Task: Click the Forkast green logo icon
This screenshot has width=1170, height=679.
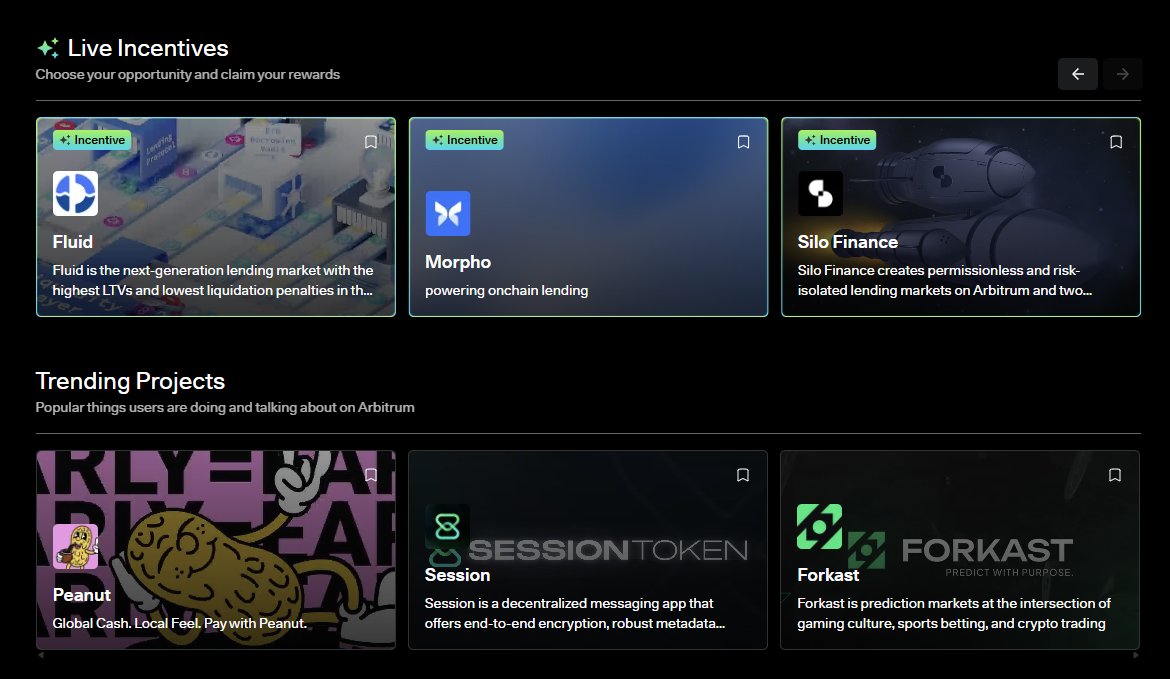Action: point(819,526)
